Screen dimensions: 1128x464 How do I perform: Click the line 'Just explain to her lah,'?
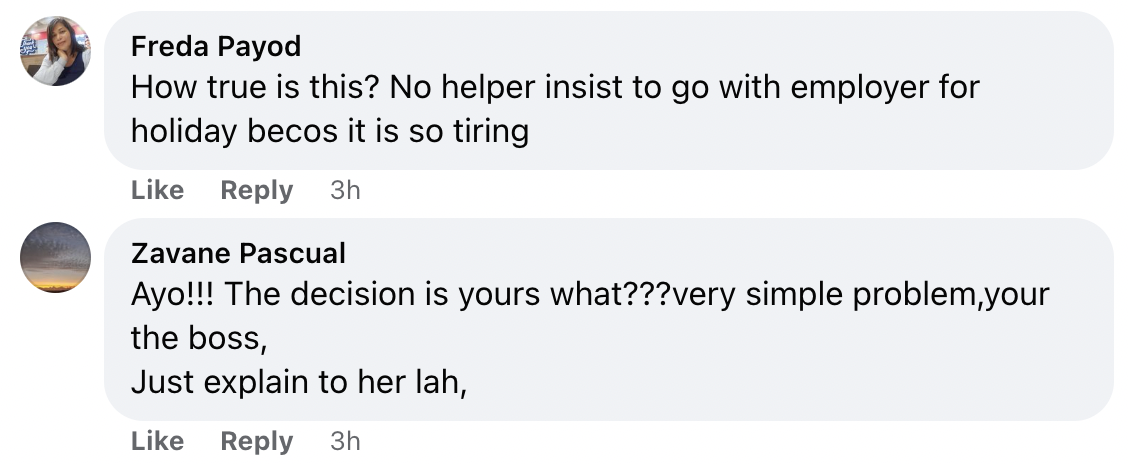click(x=299, y=382)
